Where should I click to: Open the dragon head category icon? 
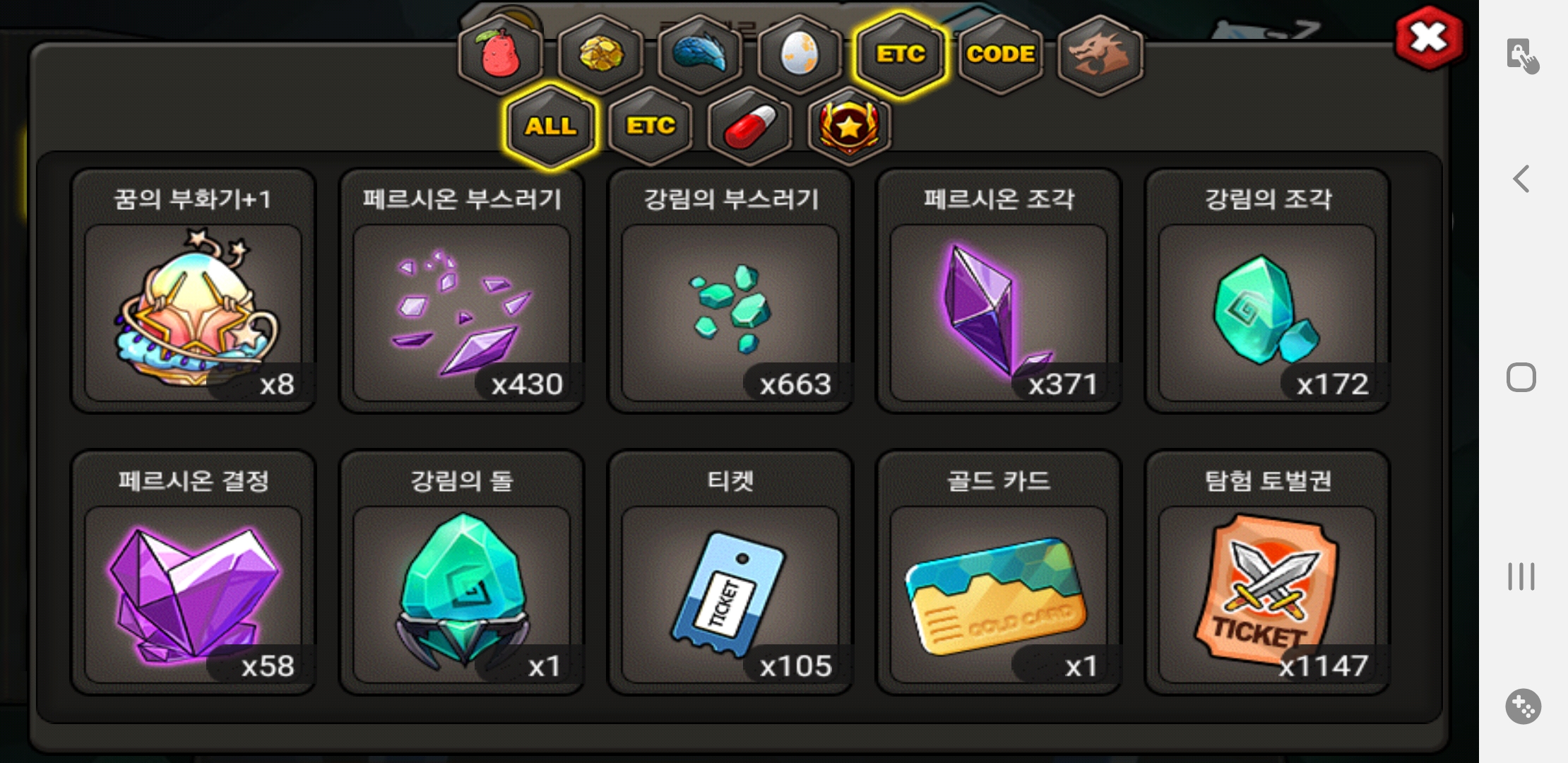[1100, 54]
